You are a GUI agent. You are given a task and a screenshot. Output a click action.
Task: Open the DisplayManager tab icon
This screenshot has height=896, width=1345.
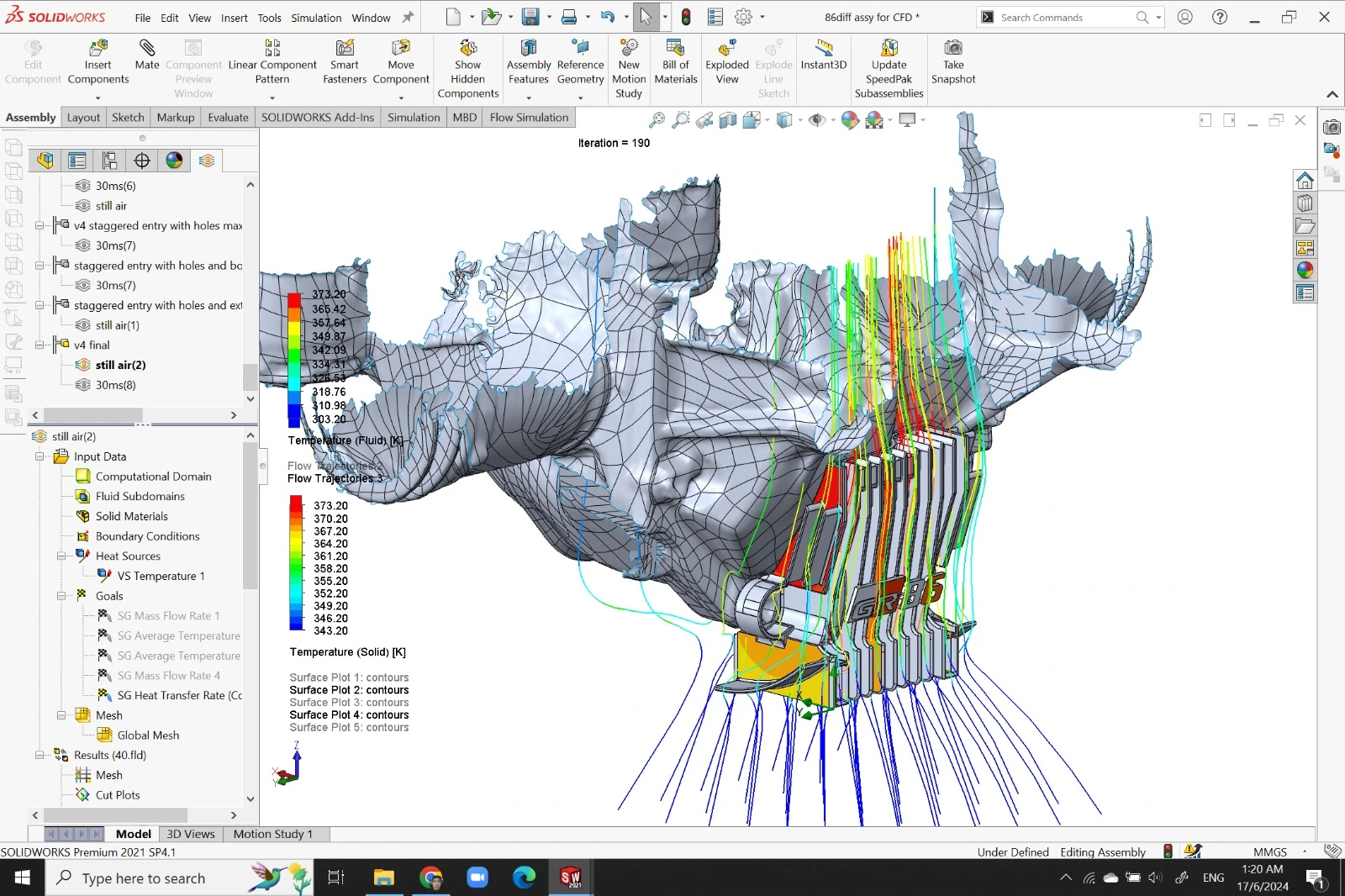click(x=174, y=161)
